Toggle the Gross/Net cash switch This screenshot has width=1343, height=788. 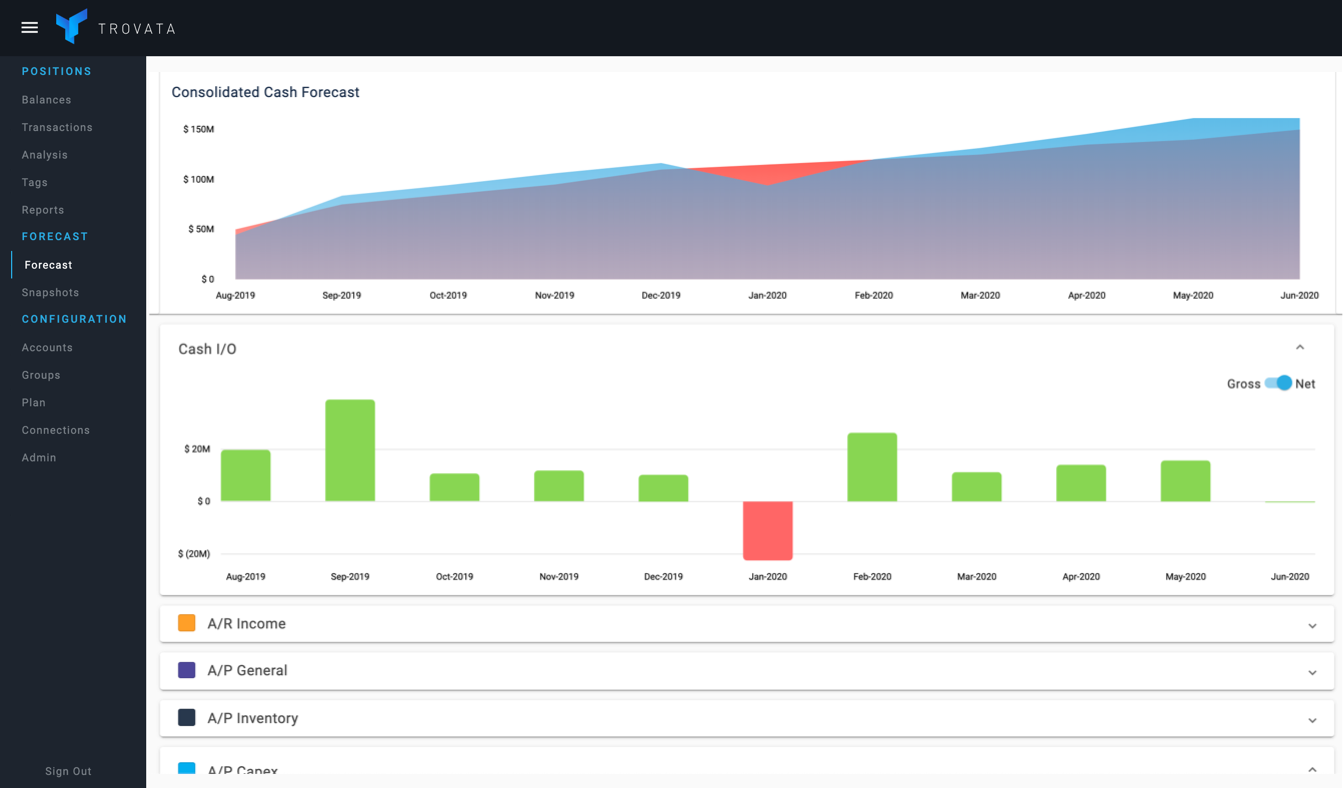pyautogui.click(x=1279, y=384)
